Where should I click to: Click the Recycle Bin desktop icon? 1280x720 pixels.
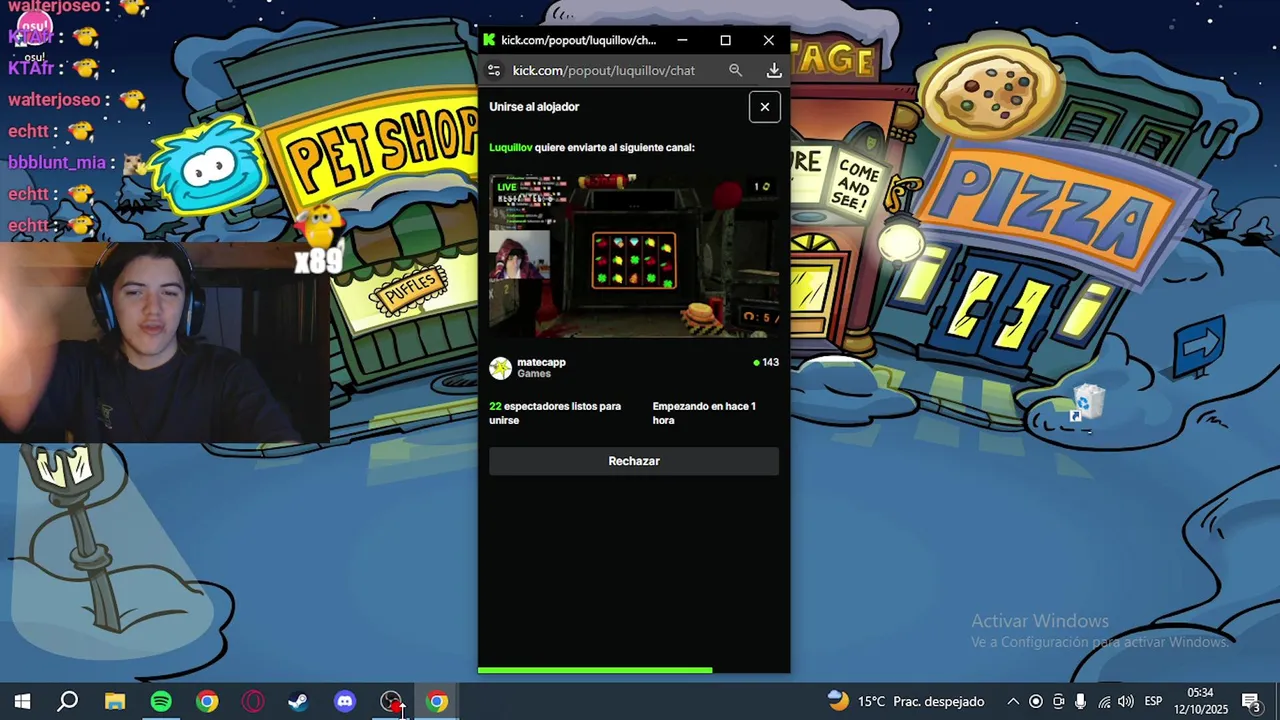click(x=1086, y=402)
